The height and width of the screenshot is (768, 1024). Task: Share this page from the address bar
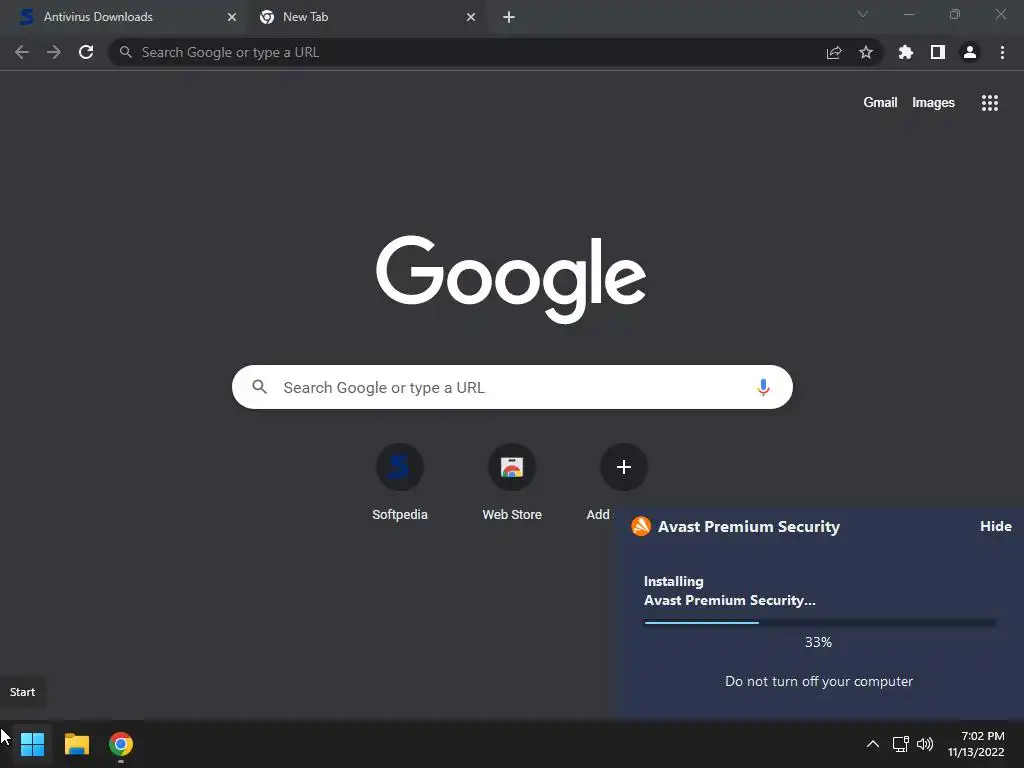pos(834,52)
